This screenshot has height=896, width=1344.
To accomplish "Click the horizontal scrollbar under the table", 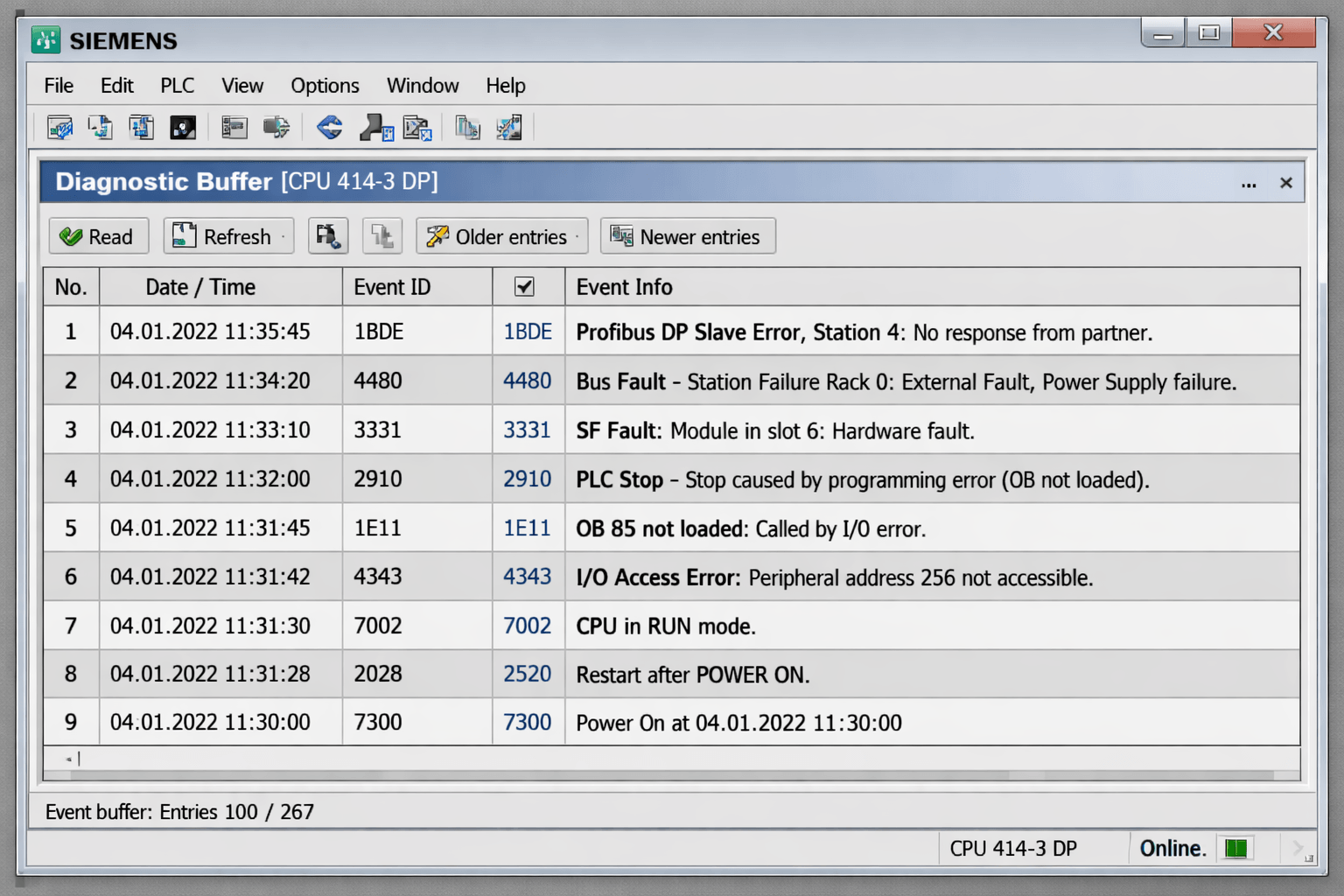I will tap(674, 775).
